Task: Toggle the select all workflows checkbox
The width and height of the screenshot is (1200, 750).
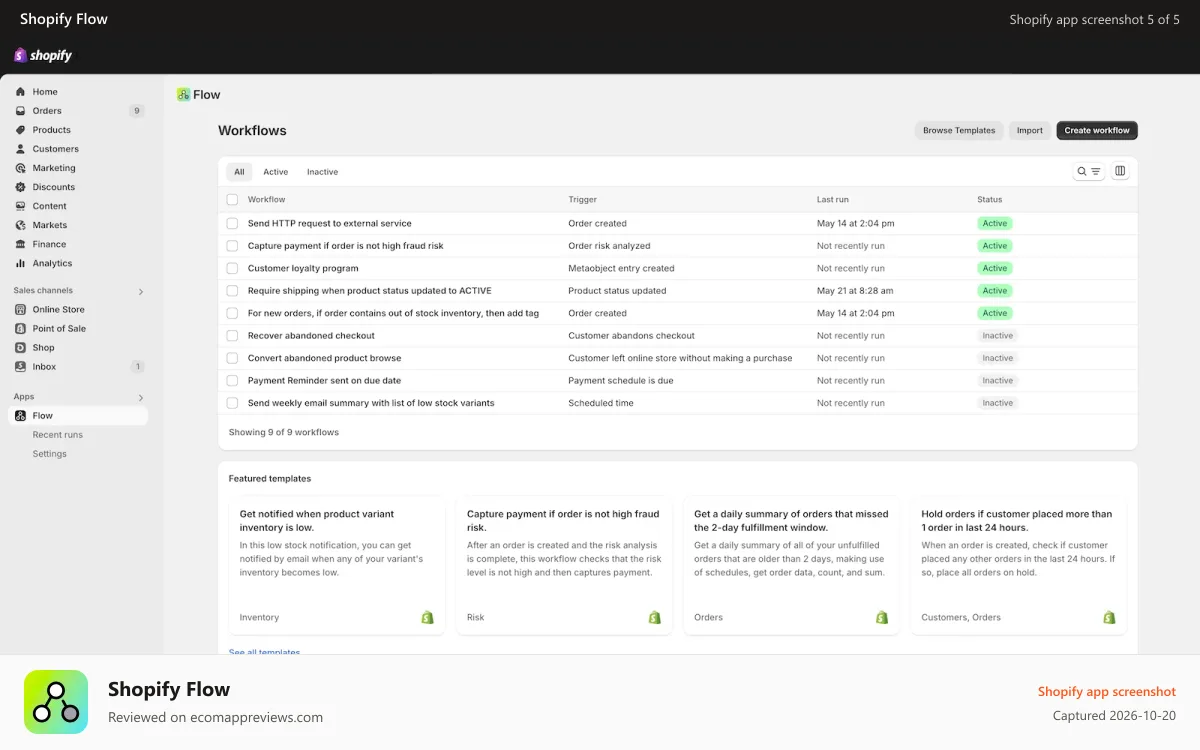Action: click(232, 200)
